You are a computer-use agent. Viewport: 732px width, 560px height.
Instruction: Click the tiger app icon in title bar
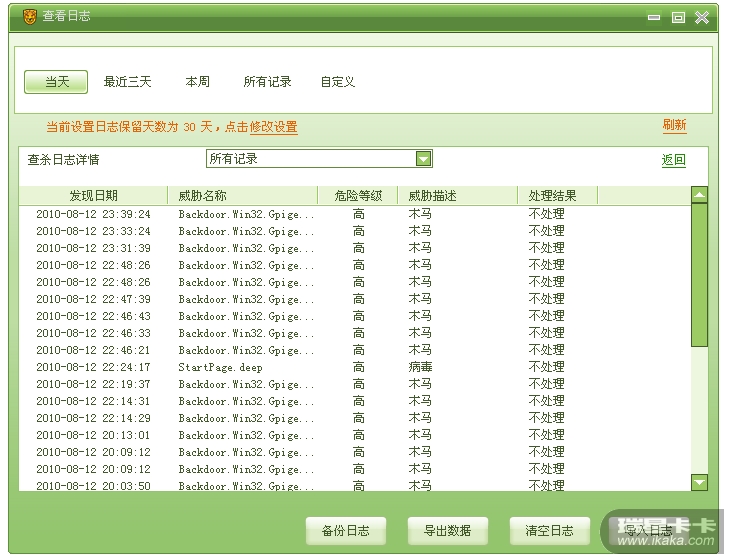coord(29,17)
